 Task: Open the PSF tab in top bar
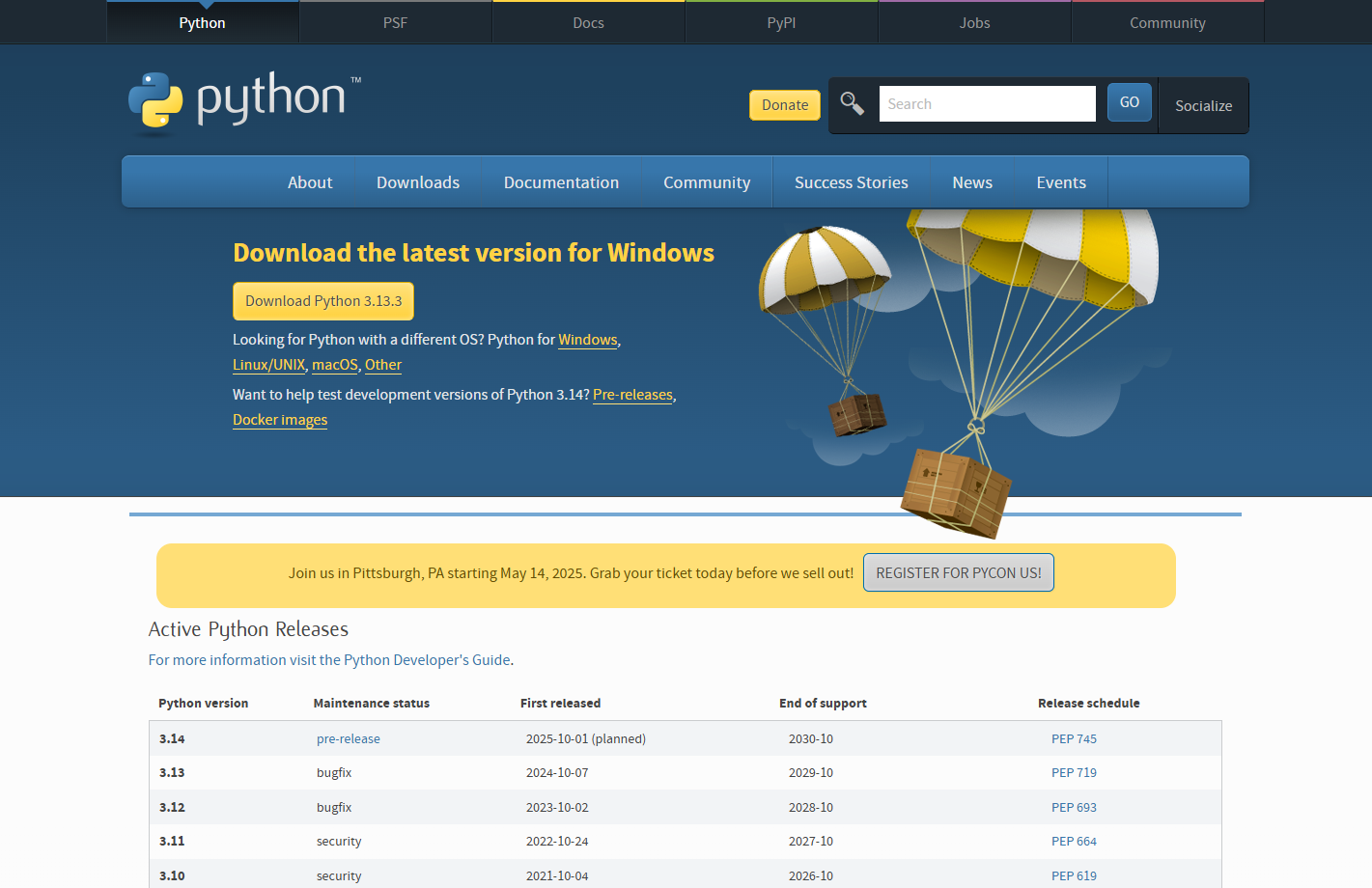coord(395,22)
